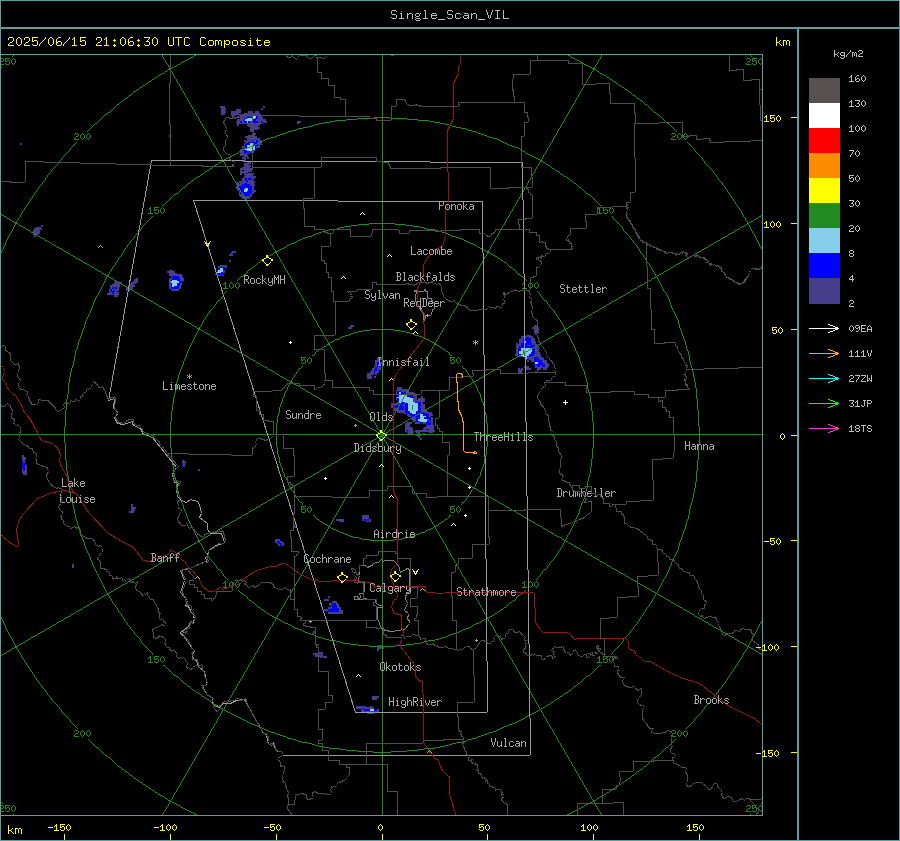Click the asterisk marker above Limestone

click(x=189, y=377)
